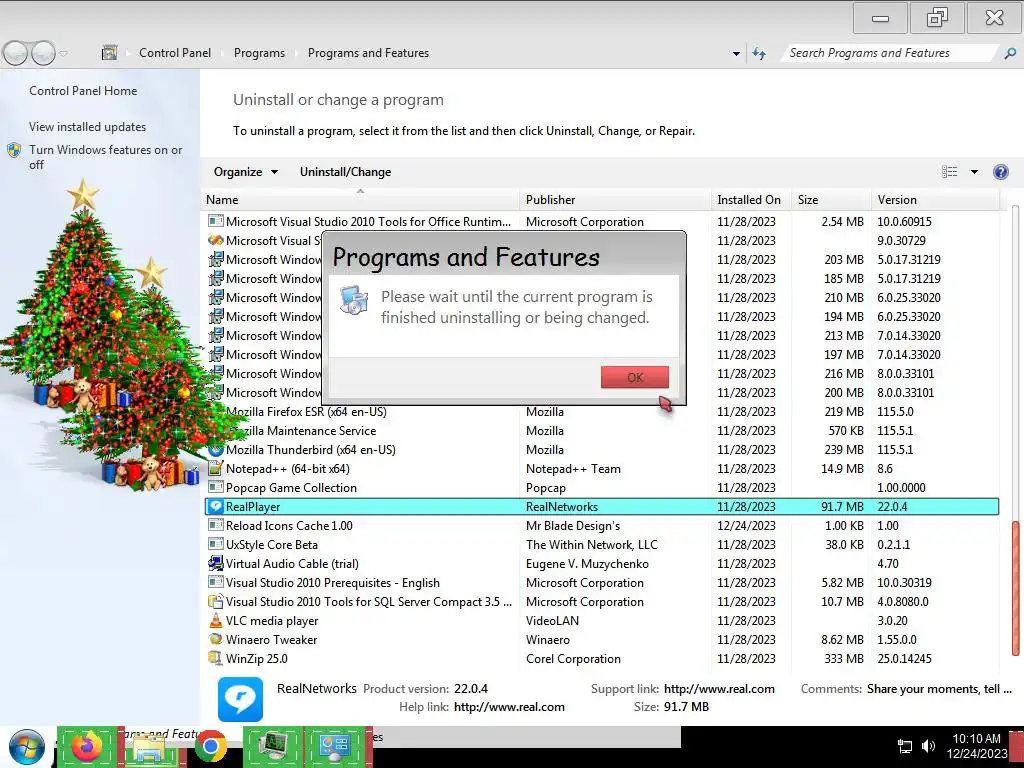Click Visual Studio 2010 Tools for SQL icon
1024x768 pixels.
click(216, 601)
